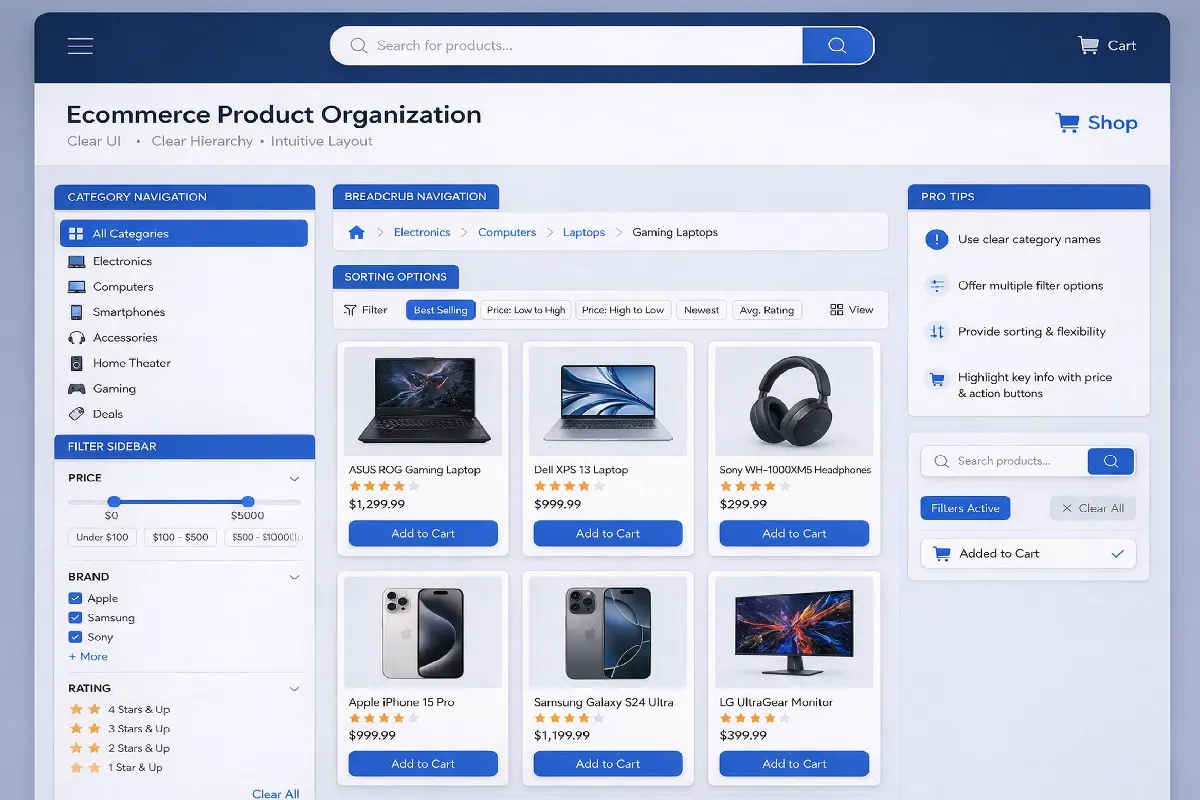Uncheck the Sony brand checkbox
The image size is (1200, 800).
(75, 637)
